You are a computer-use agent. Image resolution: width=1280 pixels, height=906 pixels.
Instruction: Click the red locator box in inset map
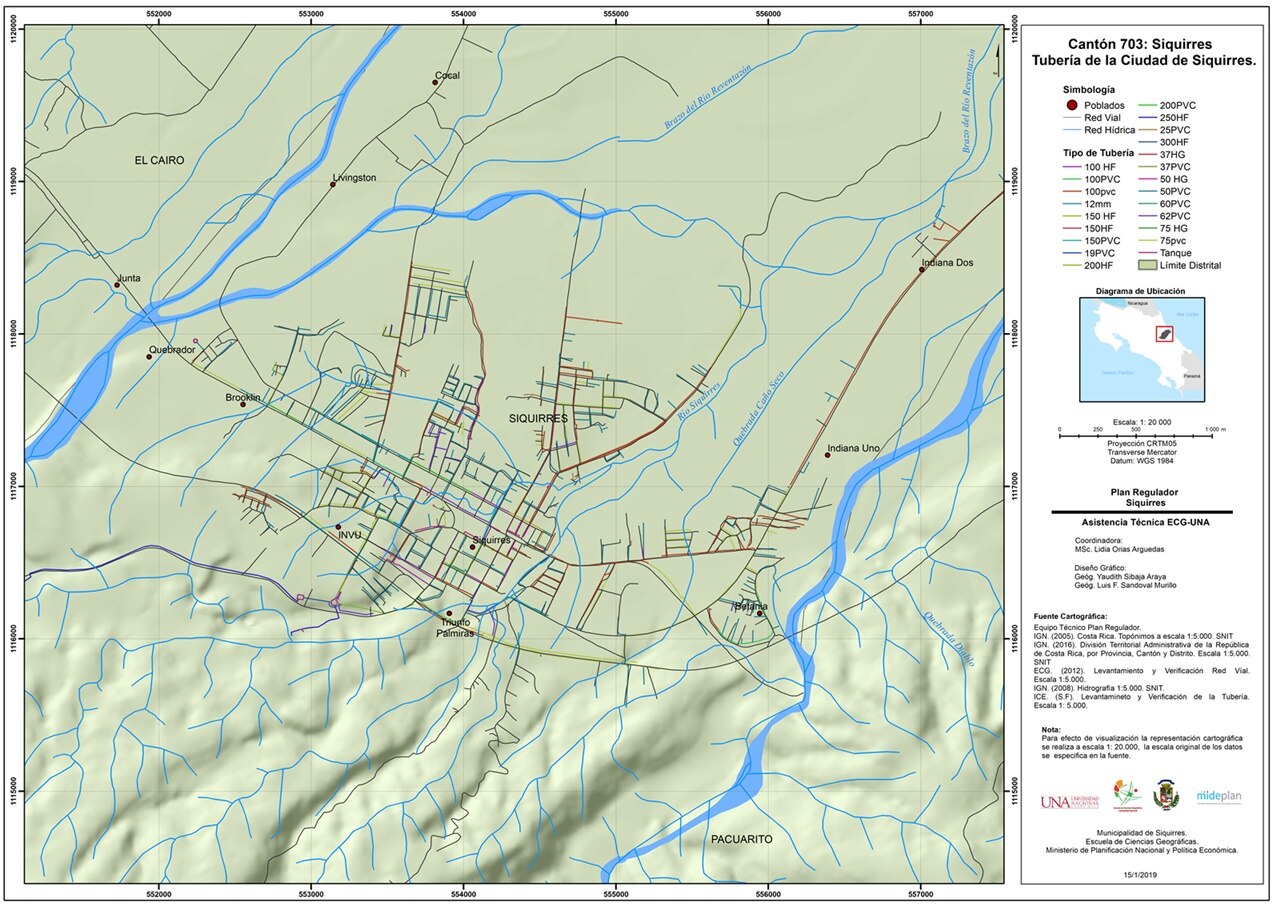[x=1163, y=333]
